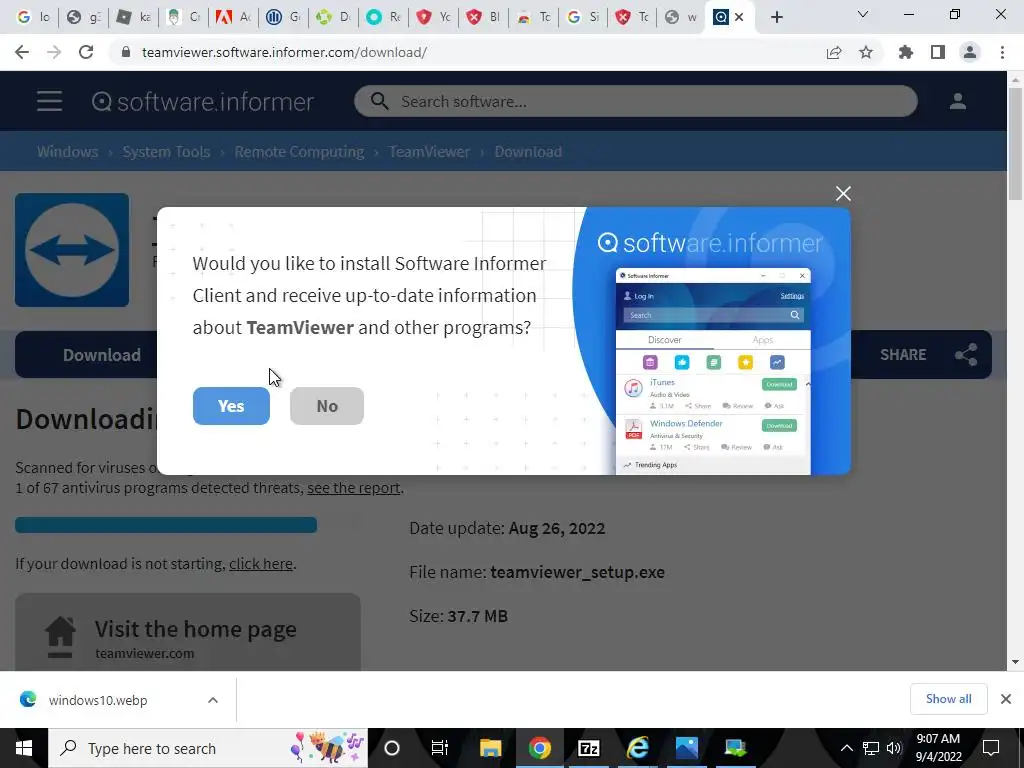
Task: Click taskbar search box
Action: tap(208, 748)
